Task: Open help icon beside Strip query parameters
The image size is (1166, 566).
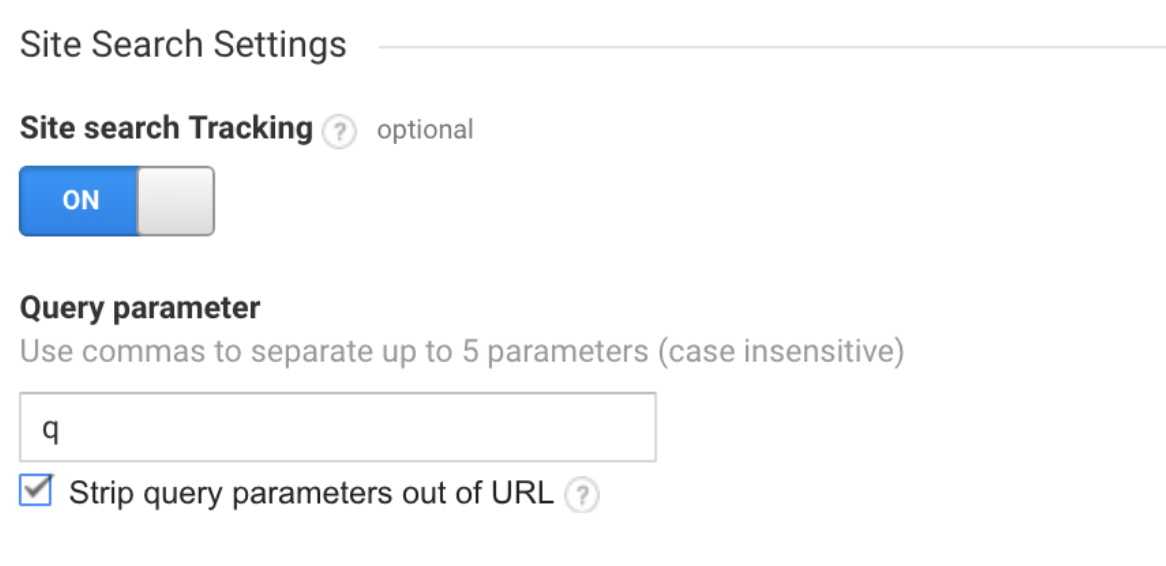Action: coord(582,495)
